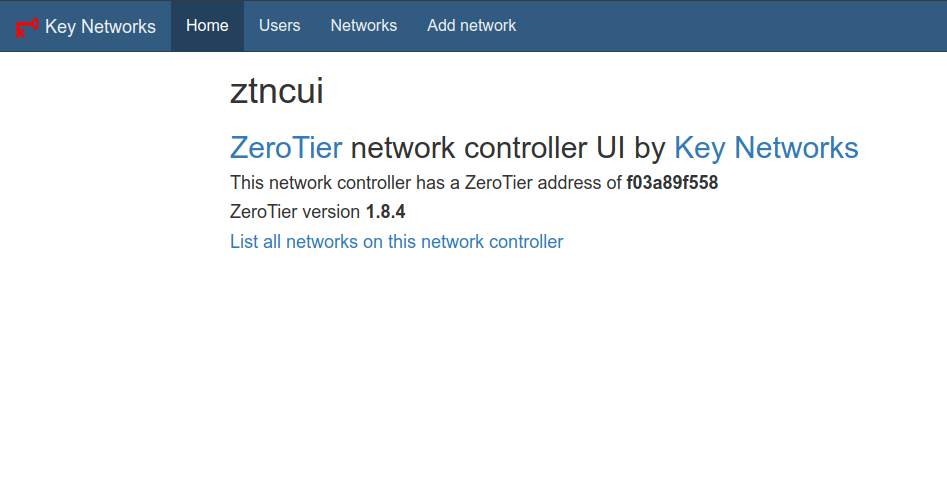Open the Key Networks link in the heading

point(766,148)
